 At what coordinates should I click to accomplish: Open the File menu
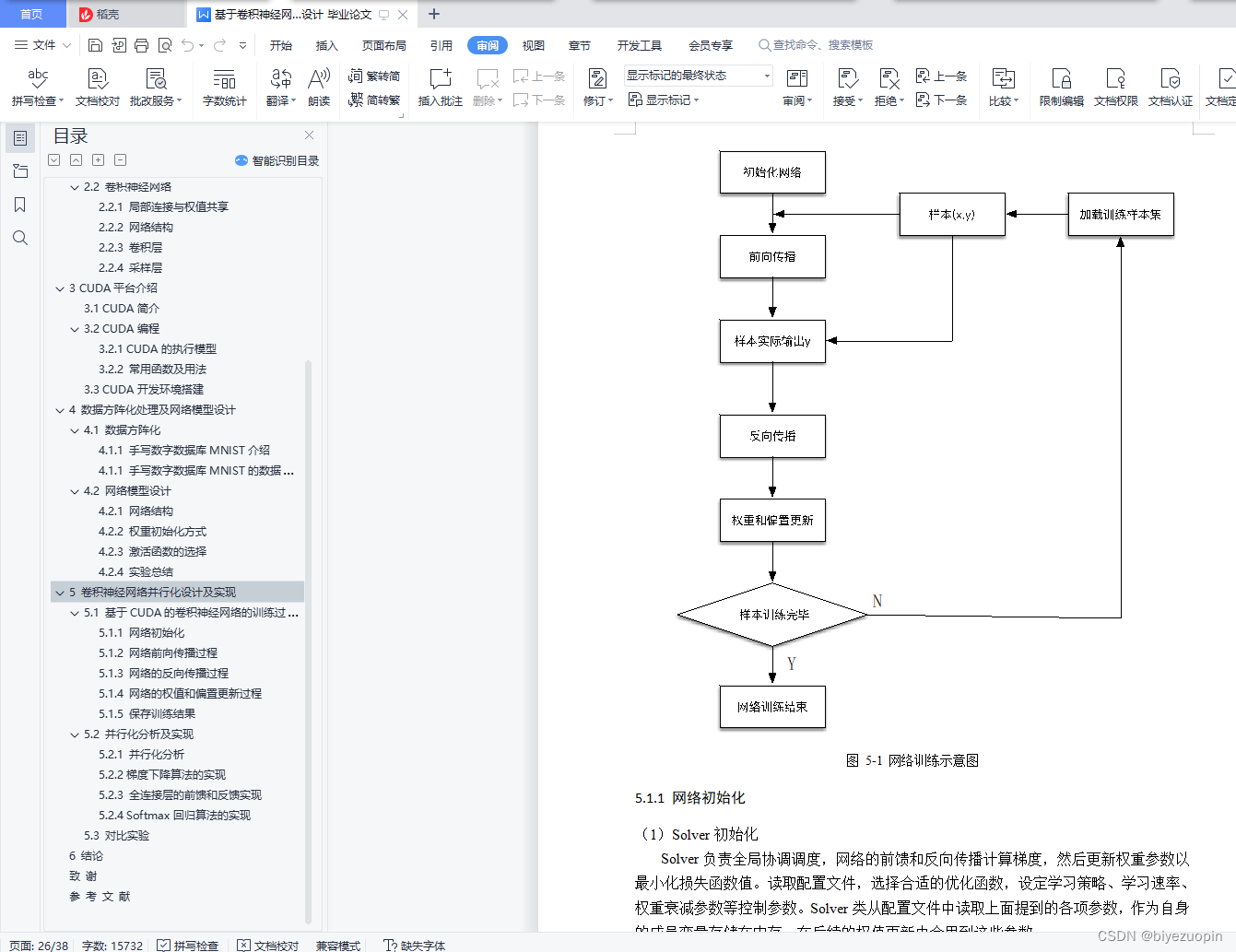pos(42,45)
